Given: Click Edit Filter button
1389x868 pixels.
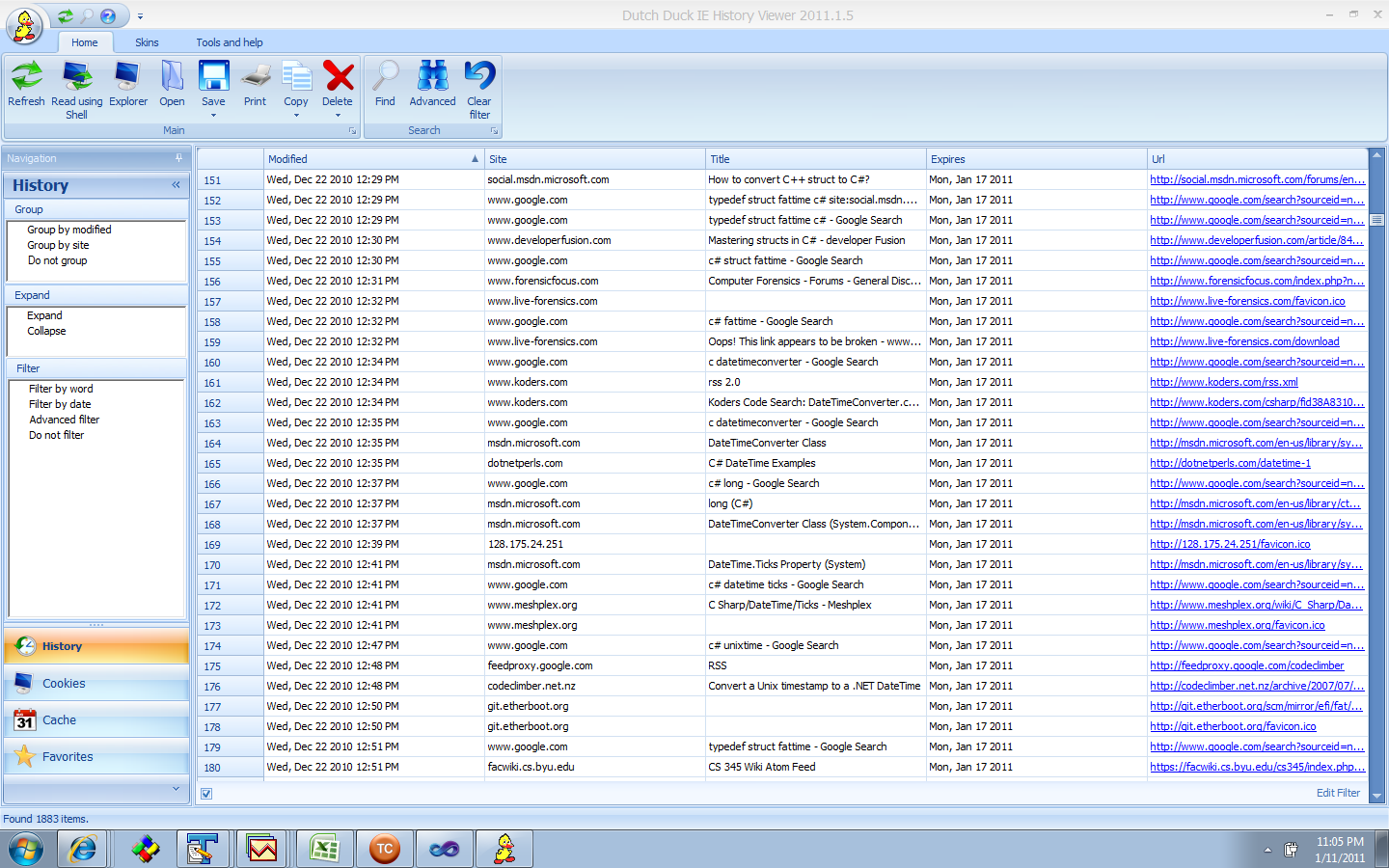Looking at the screenshot, I should [1338, 793].
